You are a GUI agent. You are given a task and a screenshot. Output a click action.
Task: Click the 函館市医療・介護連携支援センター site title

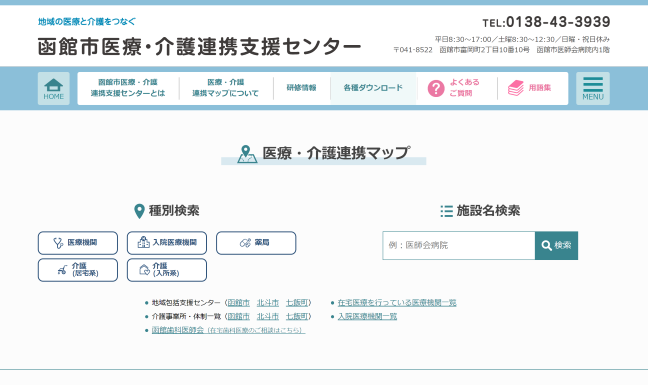tap(199, 46)
